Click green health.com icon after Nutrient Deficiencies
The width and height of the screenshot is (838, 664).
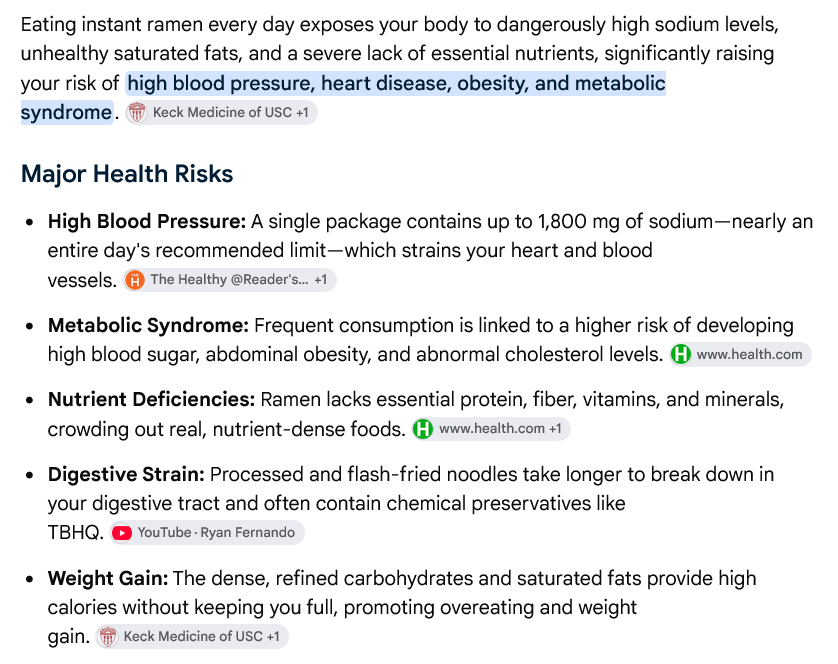tap(423, 429)
